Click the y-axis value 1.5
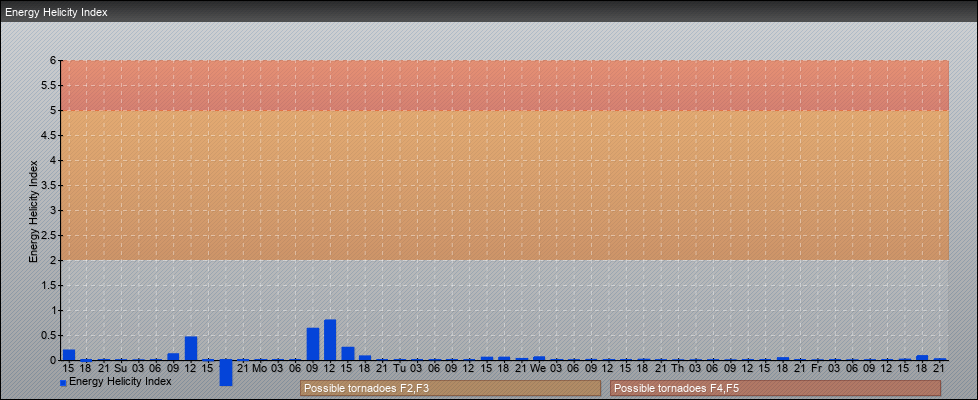This screenshot has width=978, height=400. [x=49, y=285]
